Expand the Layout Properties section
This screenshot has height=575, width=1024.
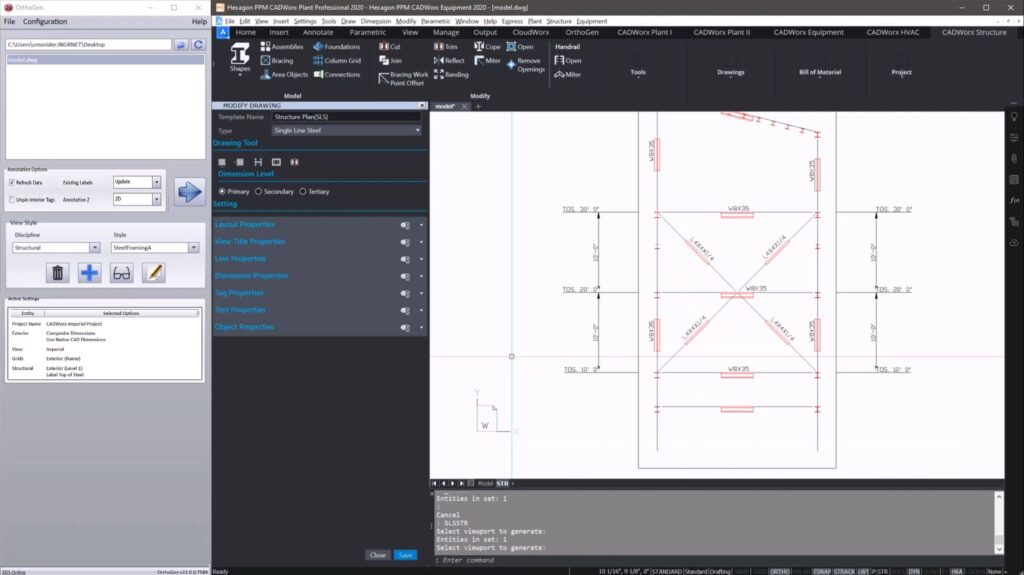[245, 225]
